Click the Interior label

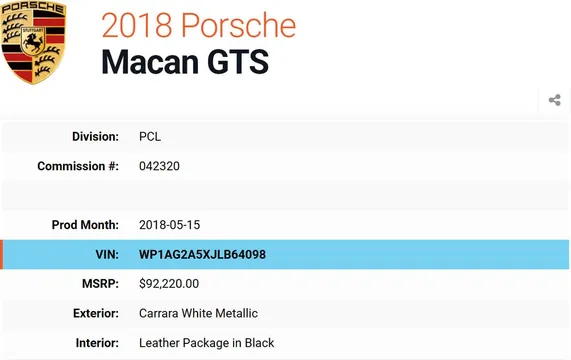[97, 343]
